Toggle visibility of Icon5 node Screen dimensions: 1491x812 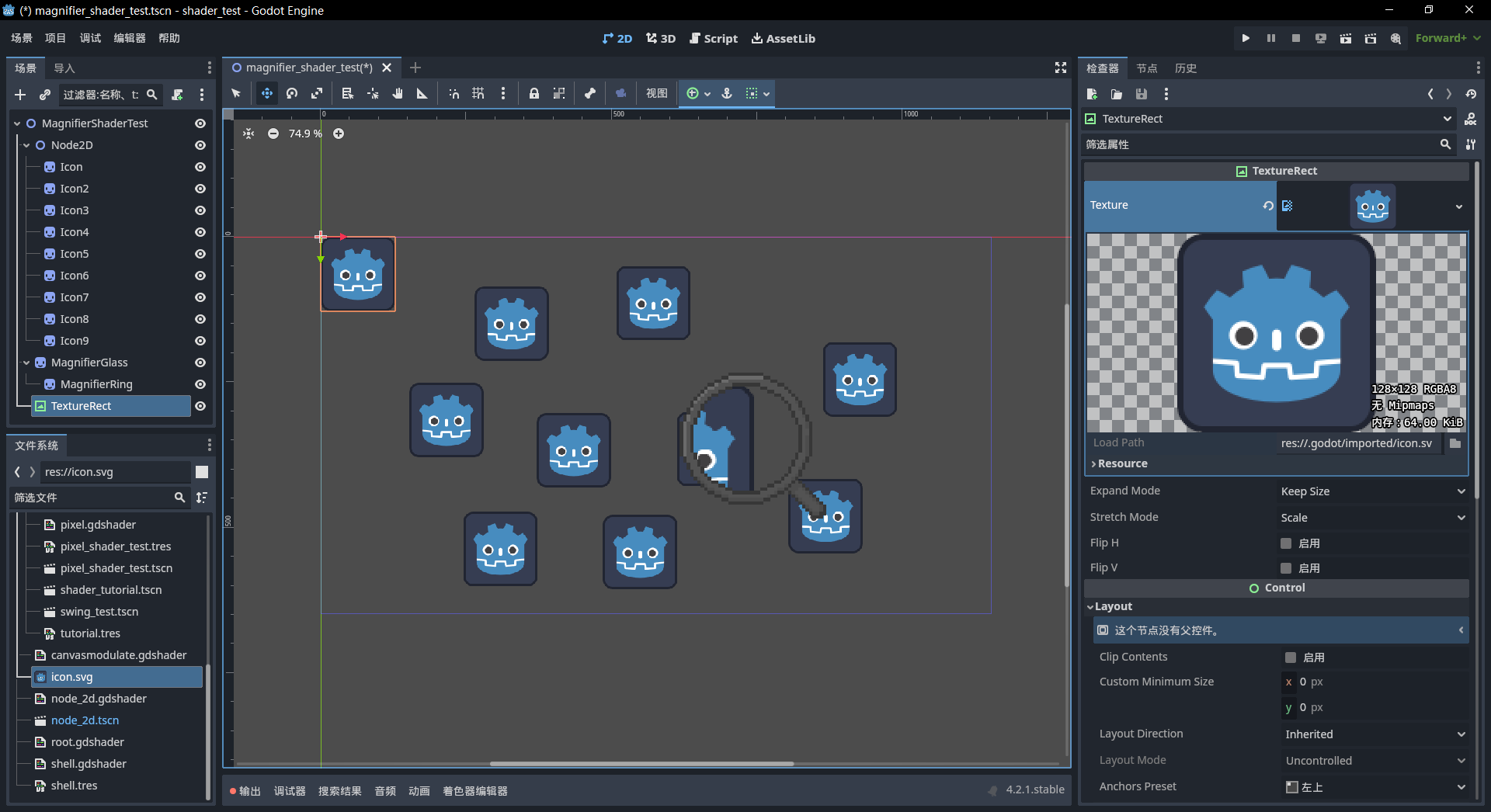point(200,254)
